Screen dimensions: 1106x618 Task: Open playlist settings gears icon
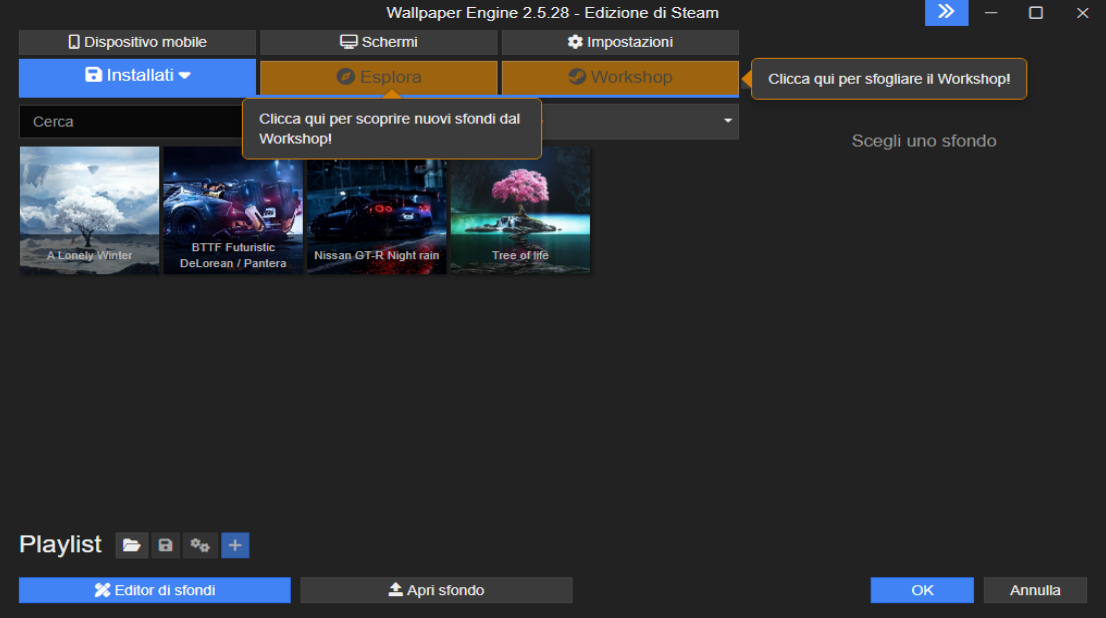[x=200, y=545]
